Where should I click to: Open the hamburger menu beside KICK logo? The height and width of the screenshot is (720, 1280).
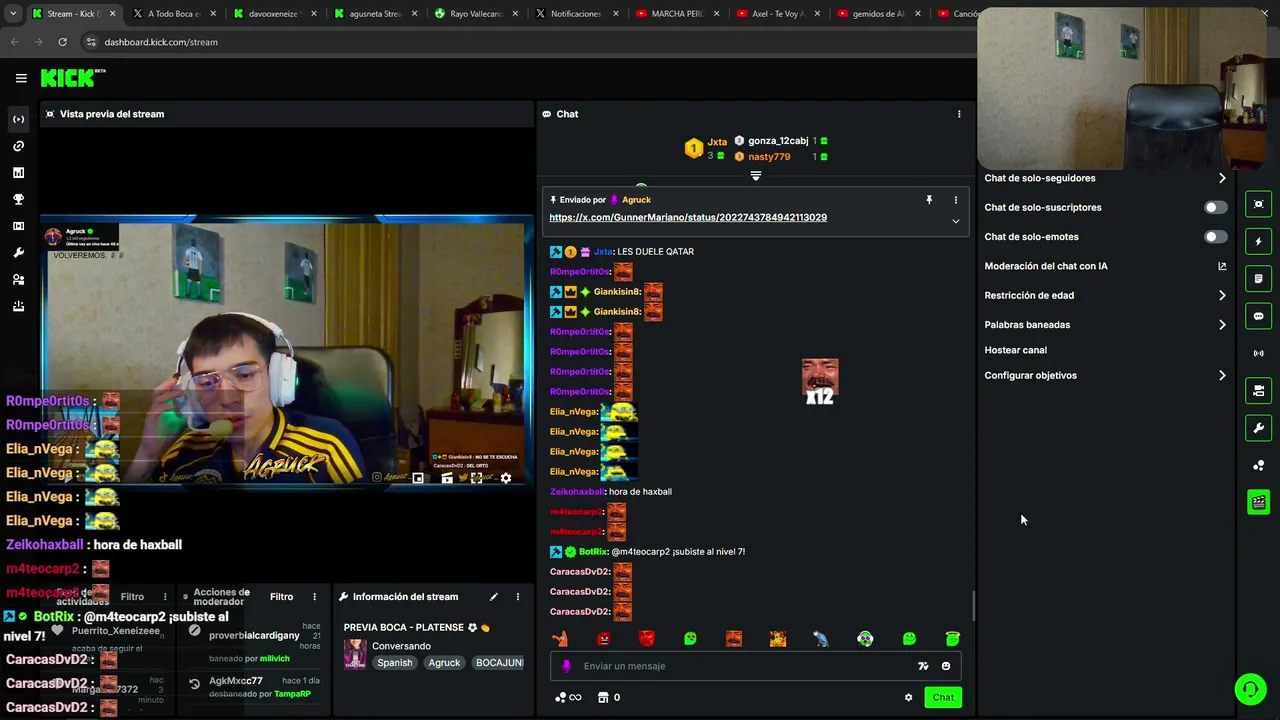click(21, 78)
